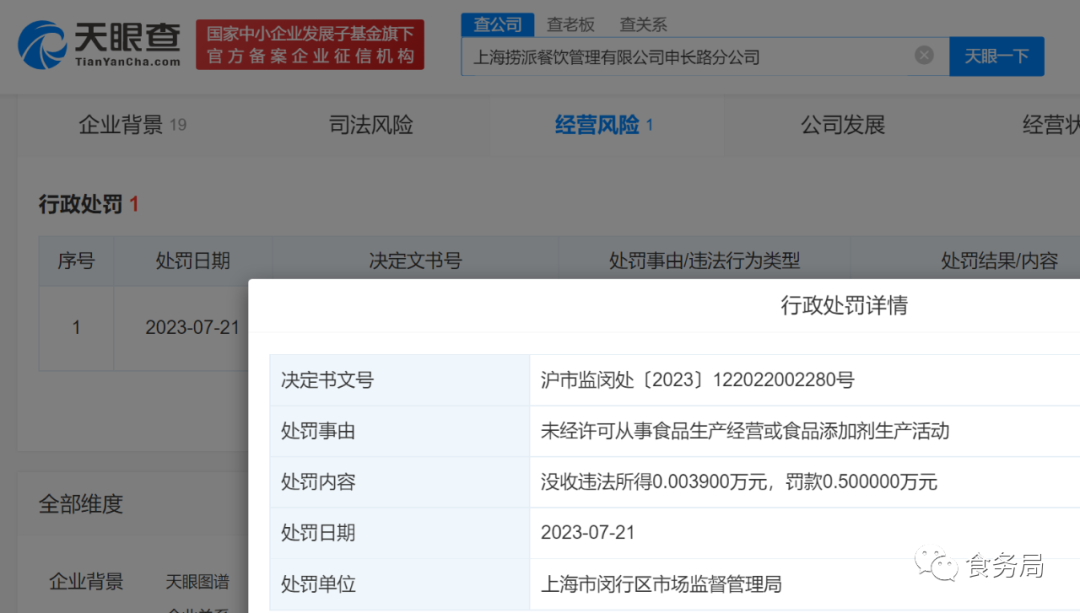This screenshot has height=613, width=1080.
Task: Click the 全部维度 heading
Action: pos(81,504)
